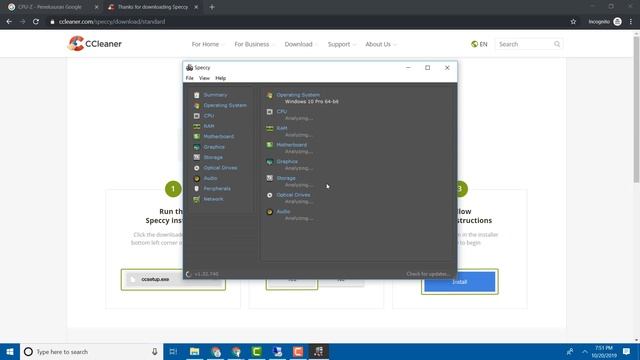Click the Peripherals mouse icon in sidebar

[x=197, y=189]
